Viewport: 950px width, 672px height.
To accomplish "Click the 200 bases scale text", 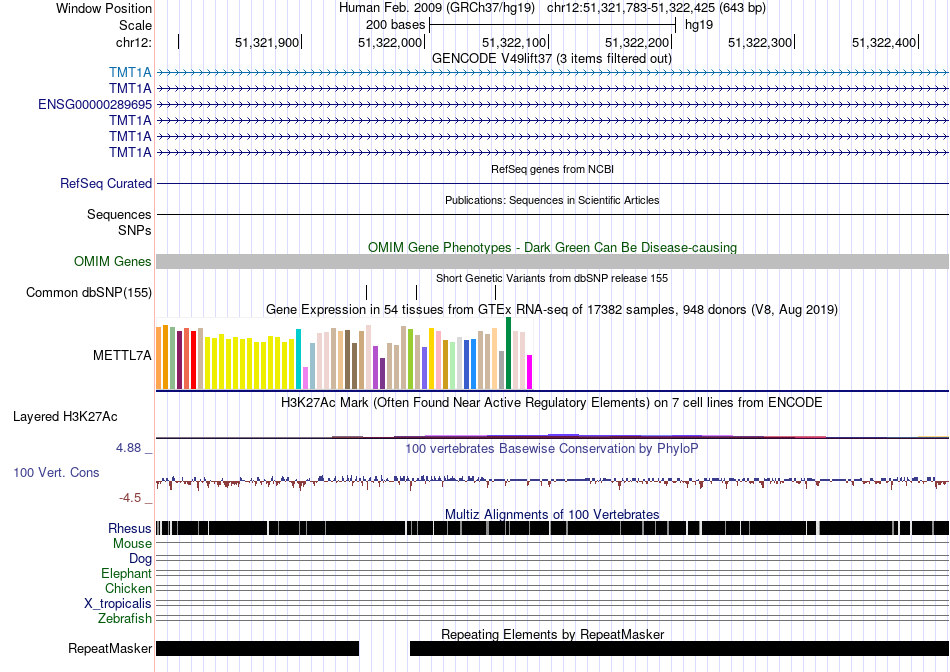I will coord(395,25).
